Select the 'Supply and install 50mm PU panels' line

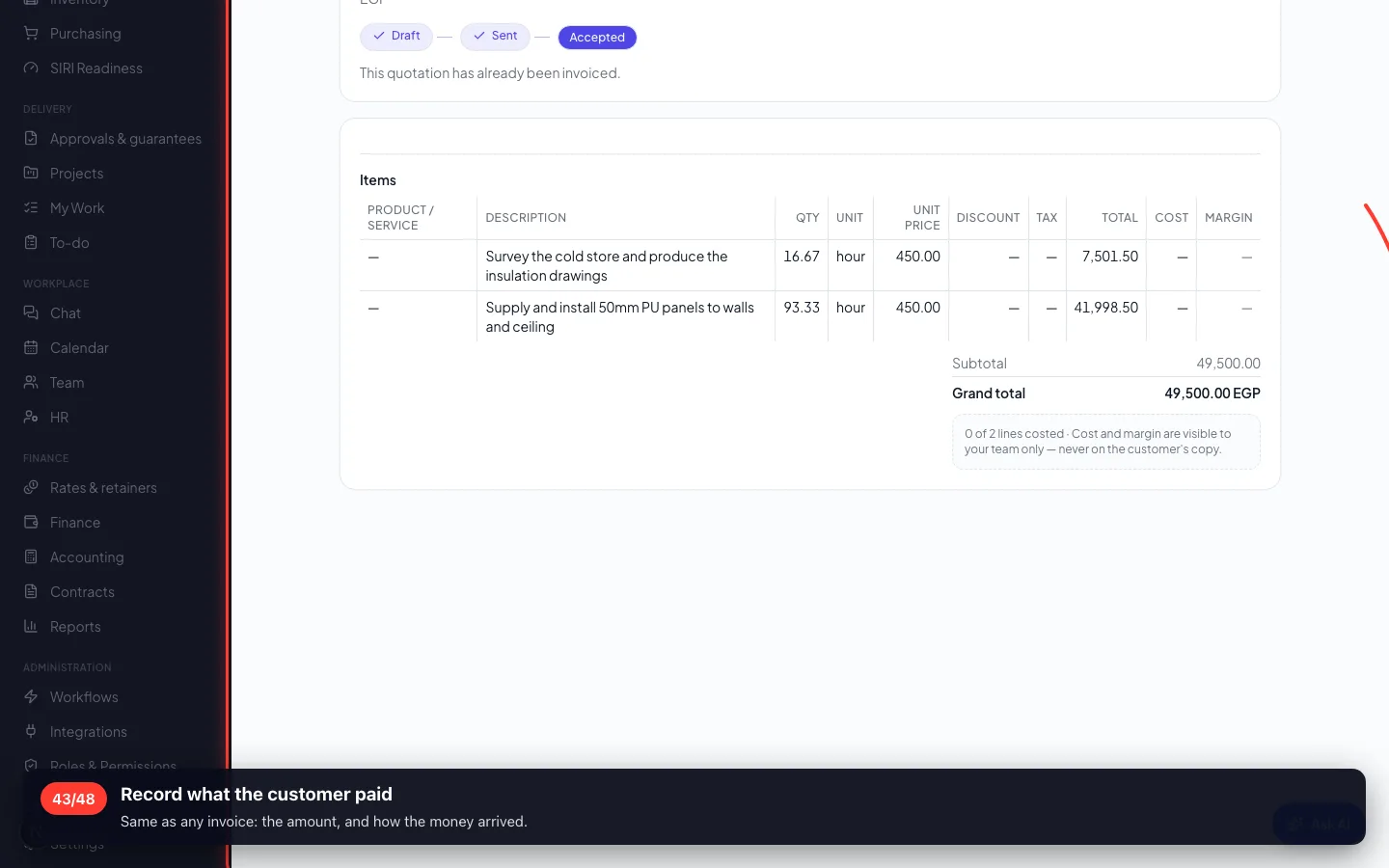(x=620, y=317)
